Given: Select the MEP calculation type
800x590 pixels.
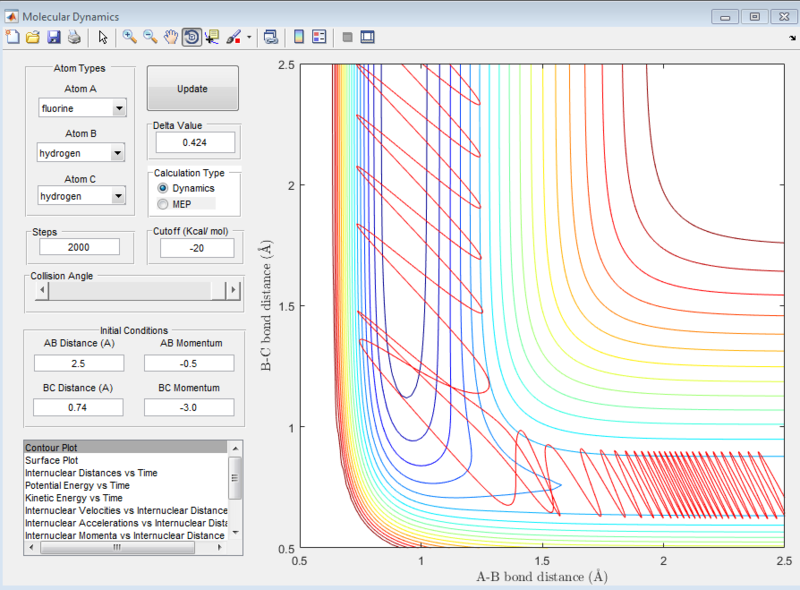Looking at the screenshot, I should (x=163, y=204).
